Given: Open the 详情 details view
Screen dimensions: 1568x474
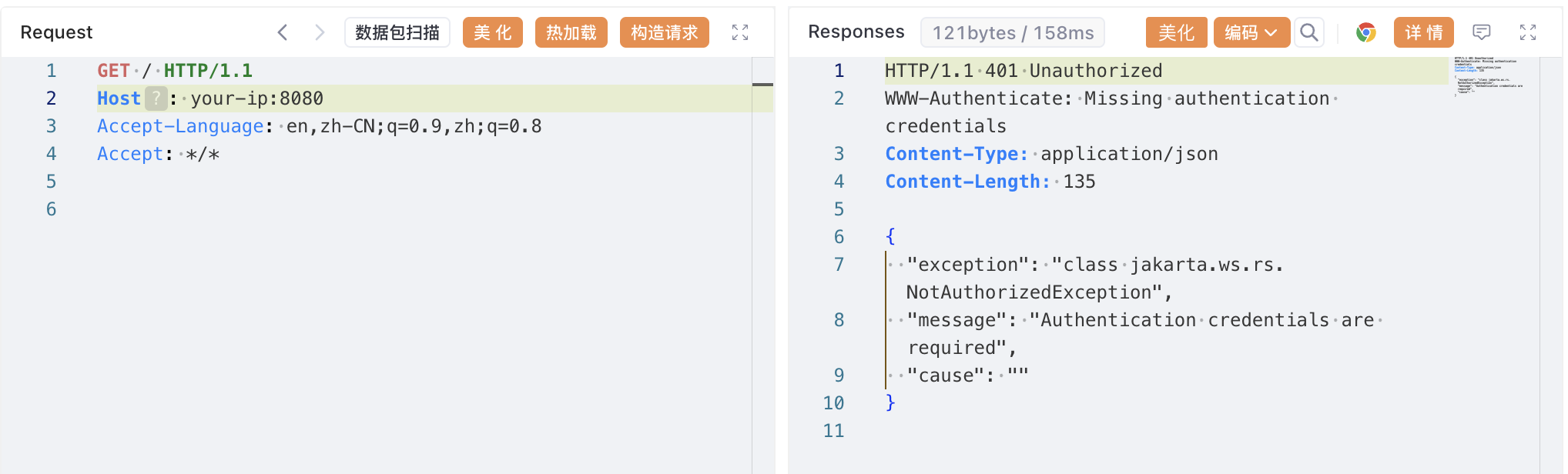Looking at the screenshot, I should tap(1423, 32).
